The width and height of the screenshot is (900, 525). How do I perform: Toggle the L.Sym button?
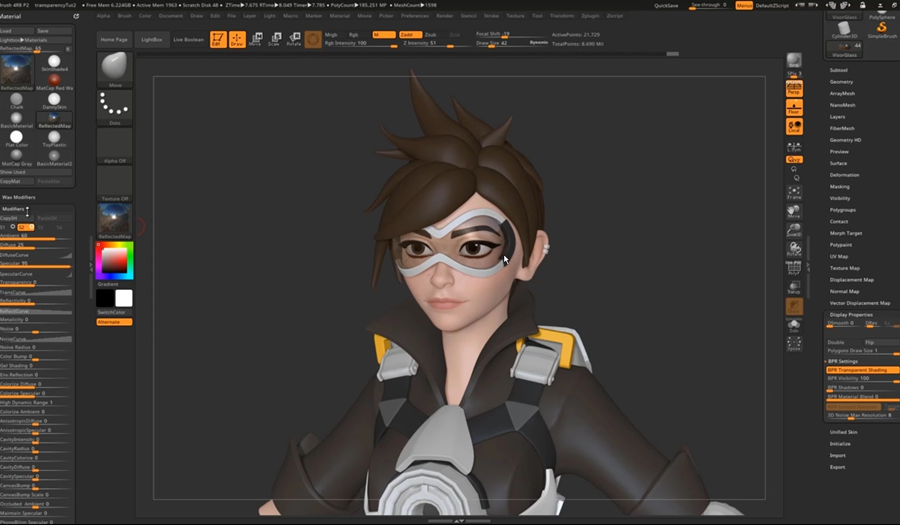click(794, 146)
